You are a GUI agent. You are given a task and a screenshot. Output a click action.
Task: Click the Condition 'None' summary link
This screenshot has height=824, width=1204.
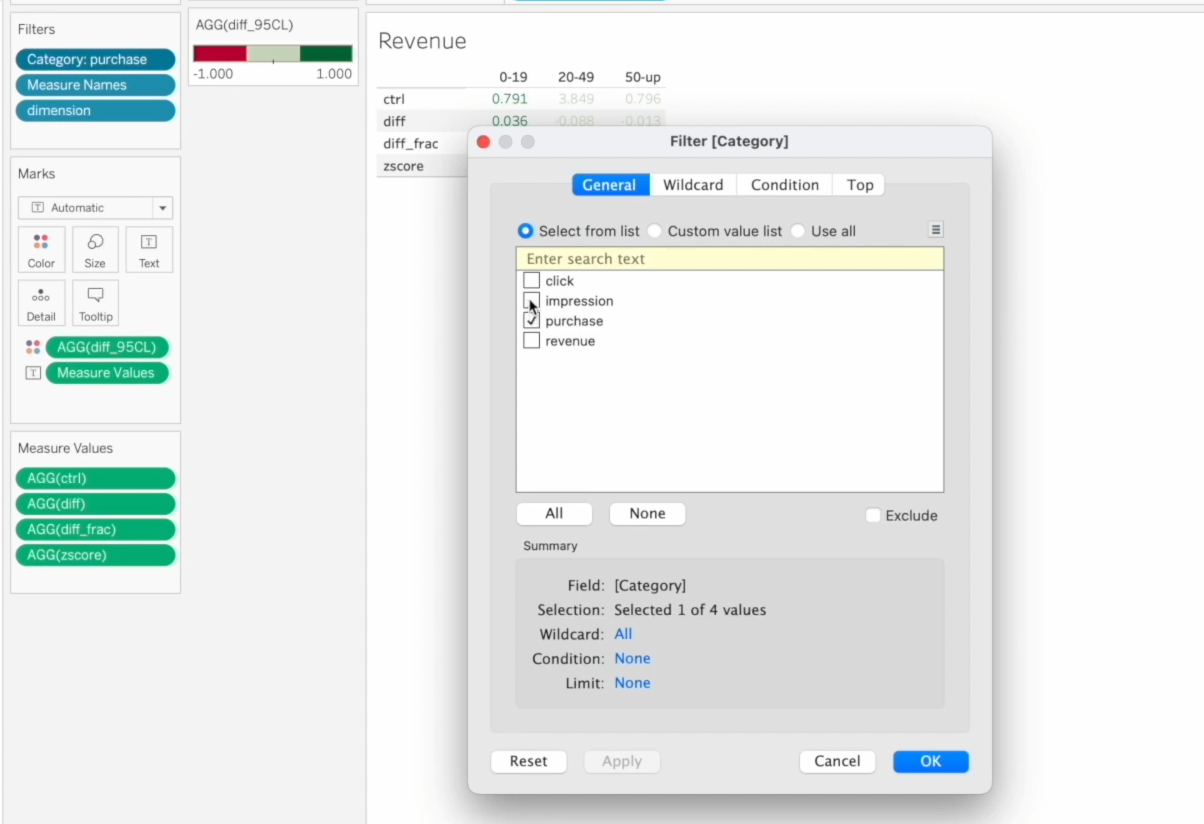(632, 659)
